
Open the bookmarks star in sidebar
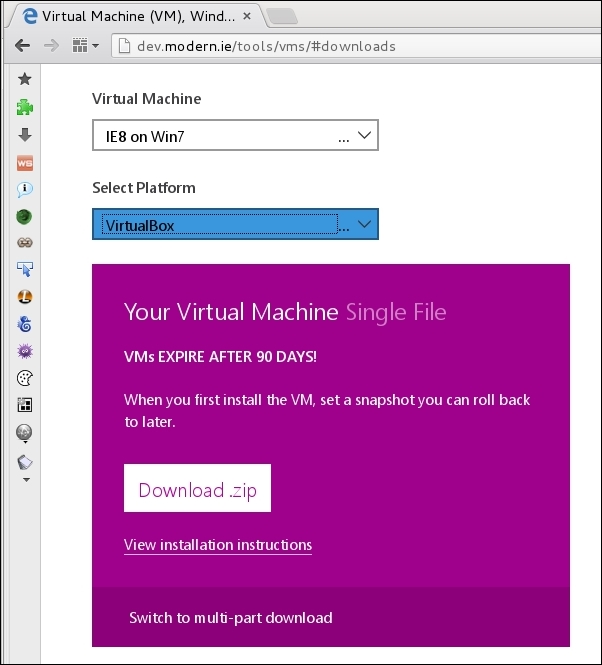pyautogui.click(x=25, y=78)
